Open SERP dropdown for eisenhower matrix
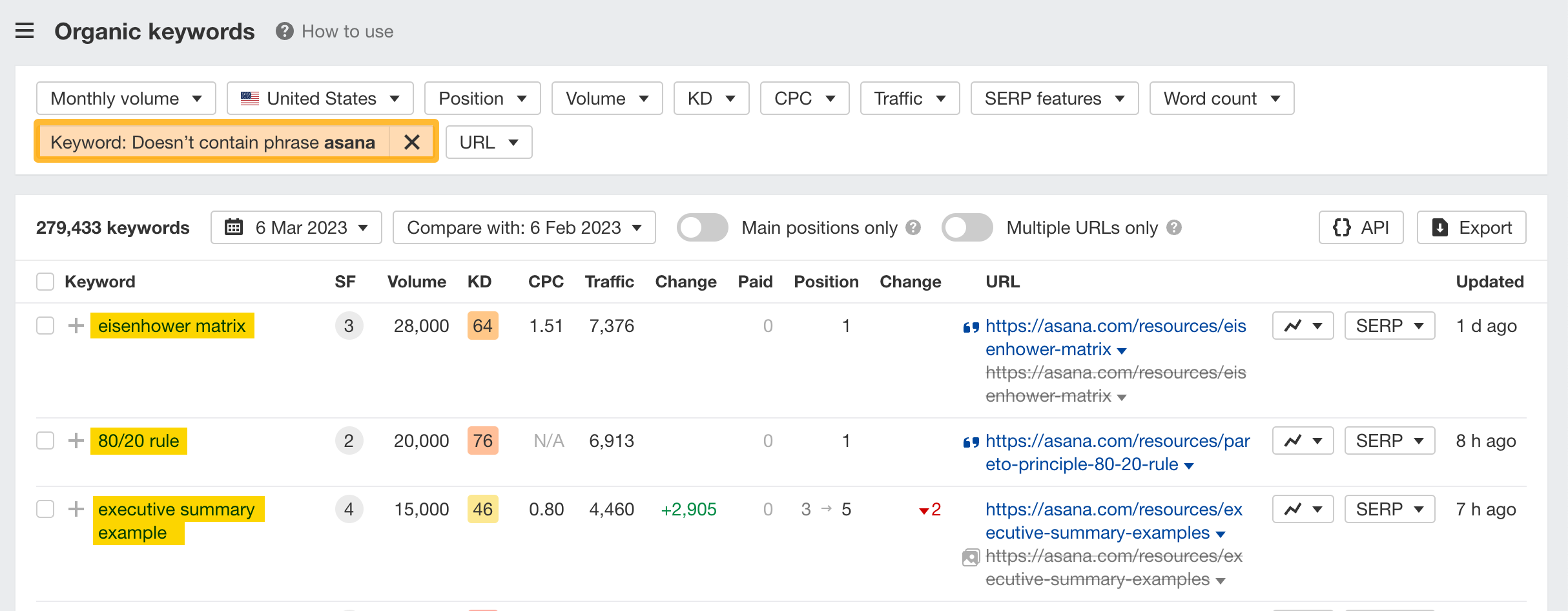 [x=1390, y=326]
